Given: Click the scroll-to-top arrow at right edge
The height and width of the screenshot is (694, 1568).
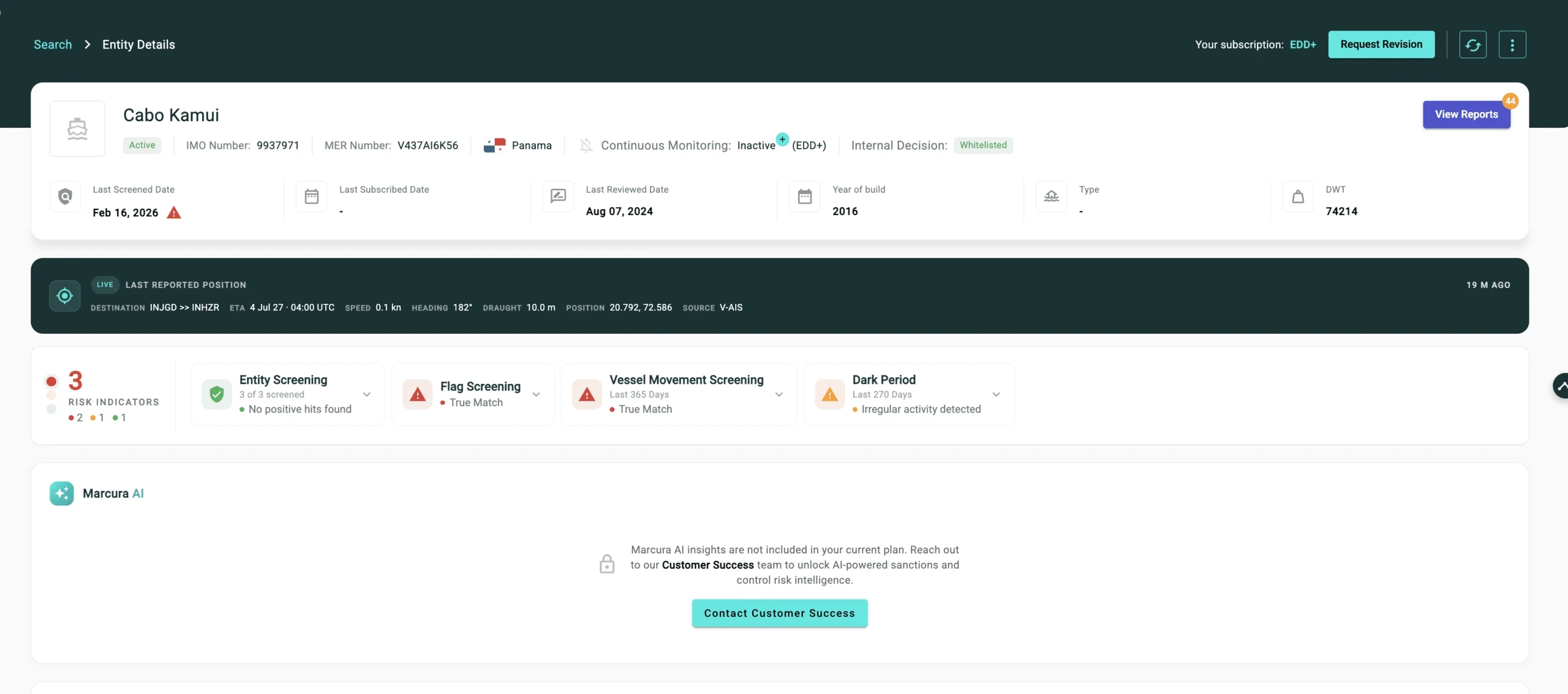Looking at the screenshot, I should tap(1561, 386).
